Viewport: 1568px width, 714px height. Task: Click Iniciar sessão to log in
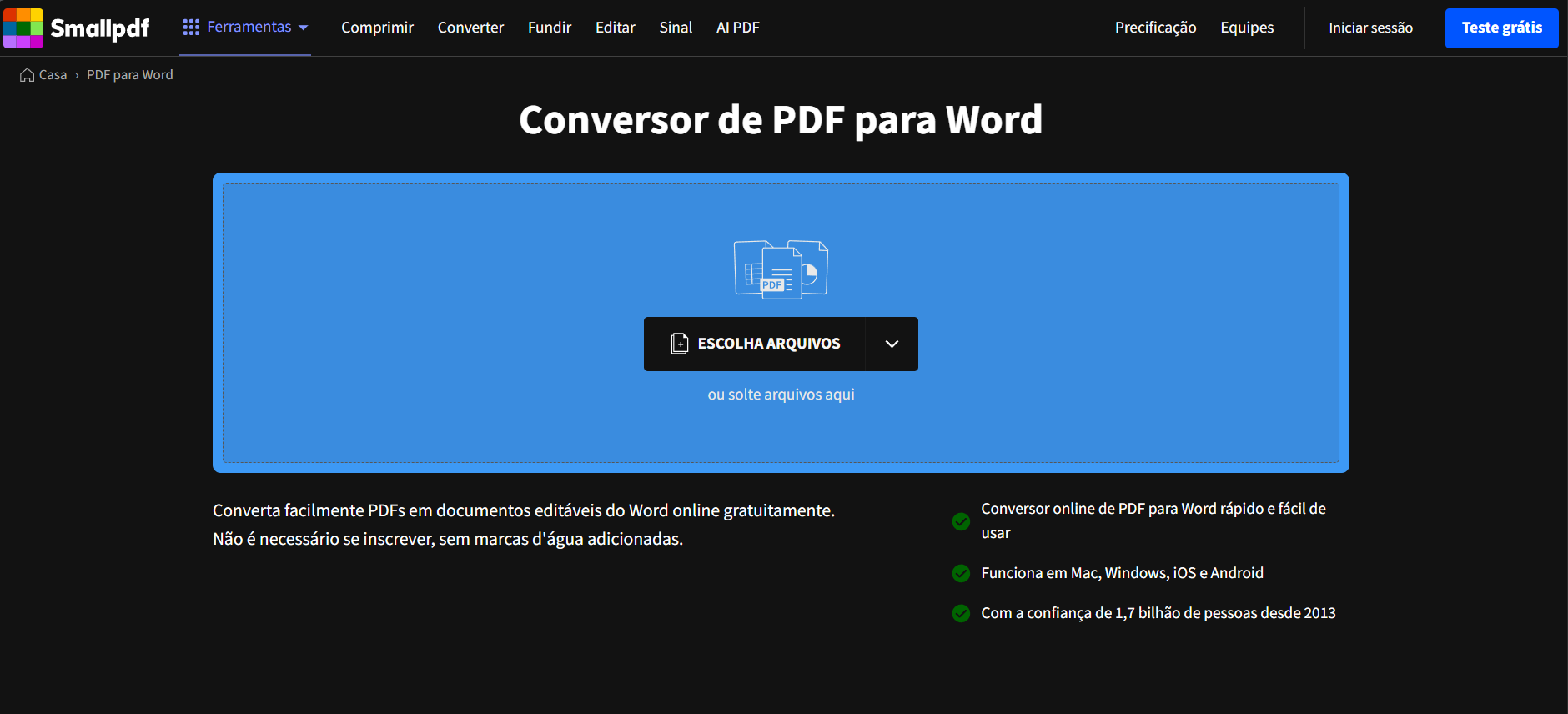pos(1370,28)
